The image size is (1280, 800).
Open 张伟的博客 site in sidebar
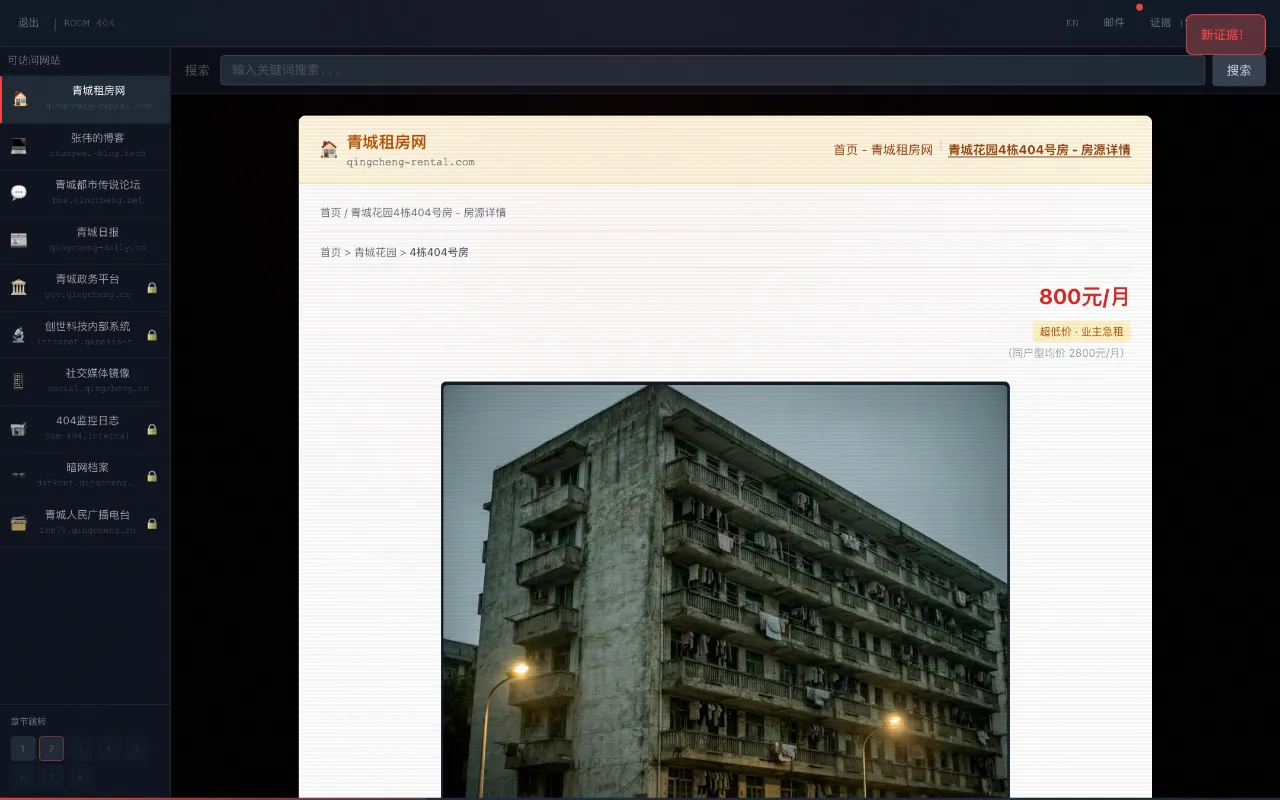[85, 146]
